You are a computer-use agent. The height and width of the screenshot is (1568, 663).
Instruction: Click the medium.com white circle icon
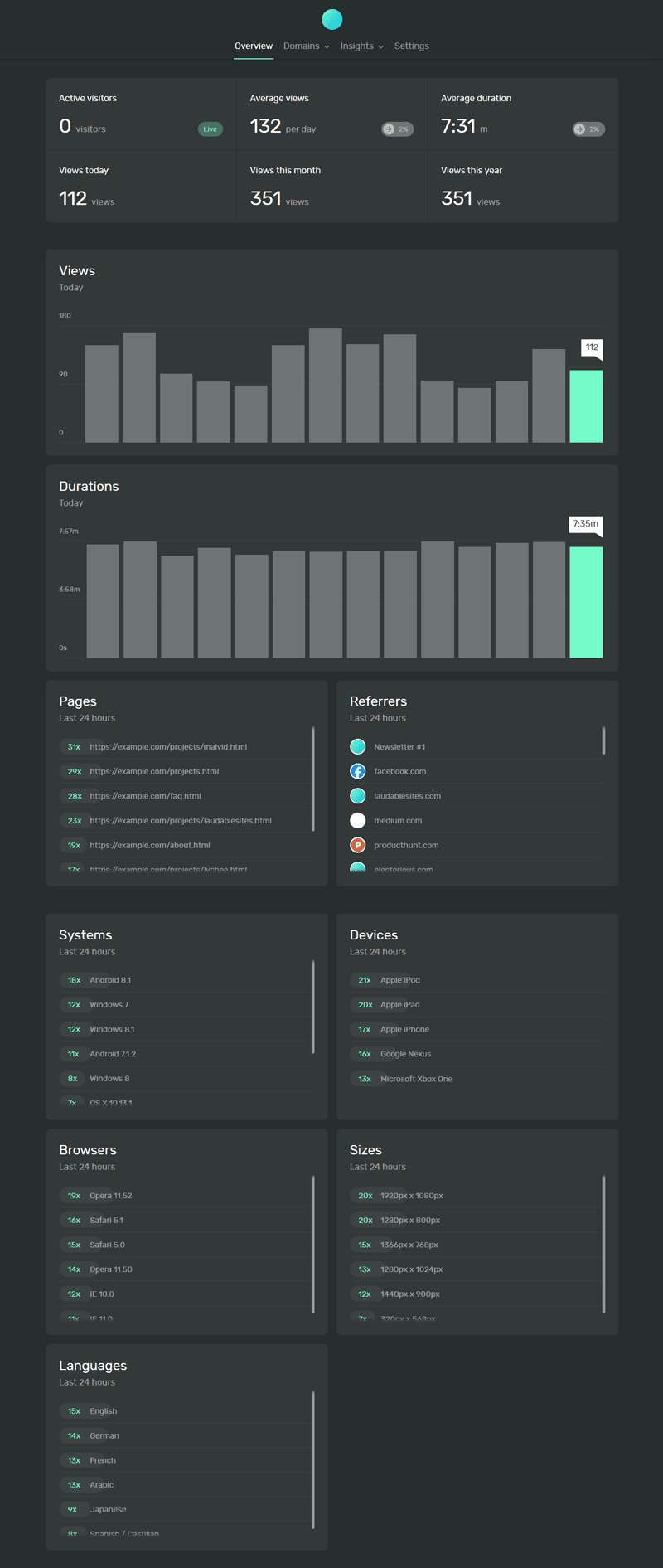coord(357,820)
